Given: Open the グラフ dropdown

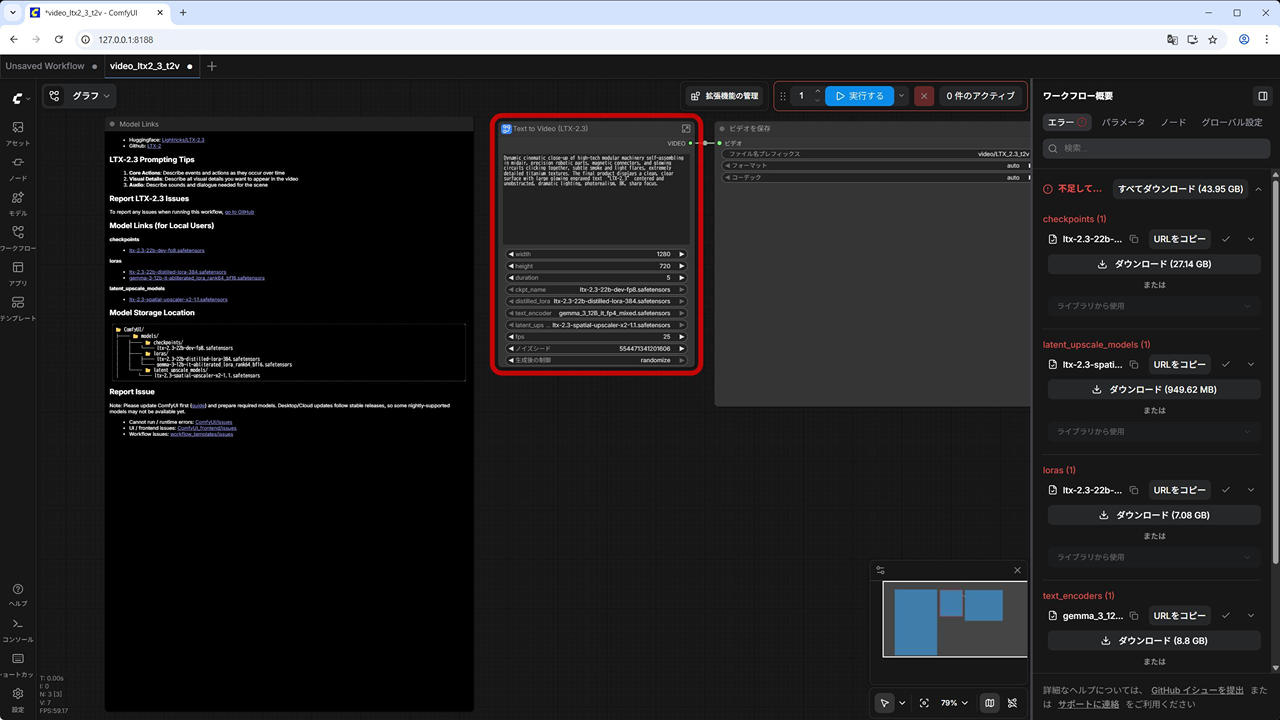Looking at the screenshot, I should [x=80, y=96].
